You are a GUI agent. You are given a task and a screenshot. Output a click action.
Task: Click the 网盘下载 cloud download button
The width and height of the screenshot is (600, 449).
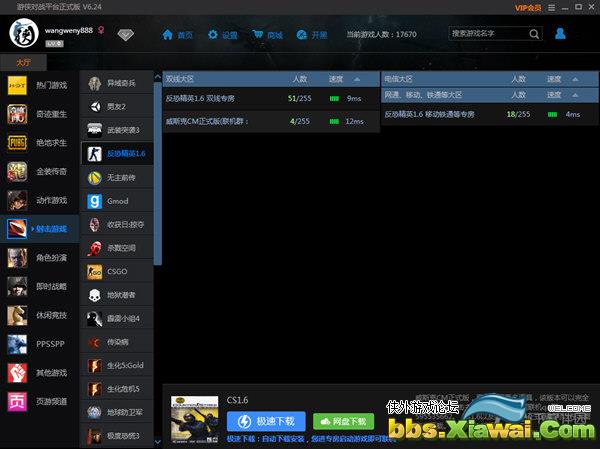pos(344,421)
